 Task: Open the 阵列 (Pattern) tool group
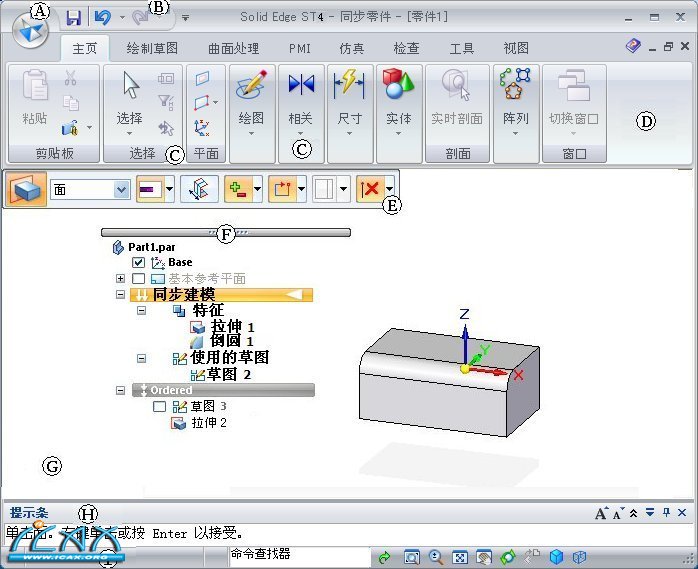click(x=516, y=100)
